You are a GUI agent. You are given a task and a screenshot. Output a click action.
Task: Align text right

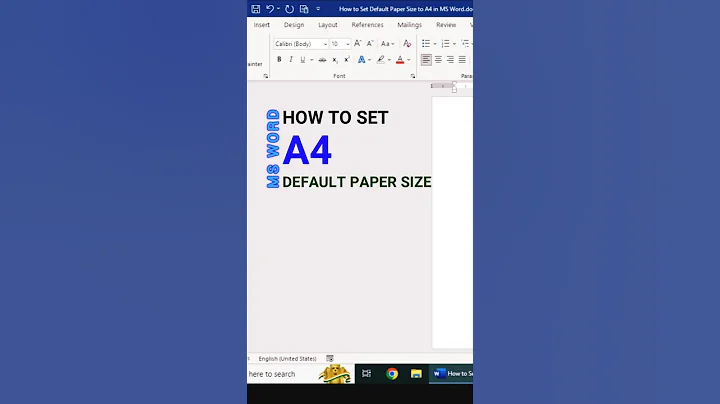[450, 60]
